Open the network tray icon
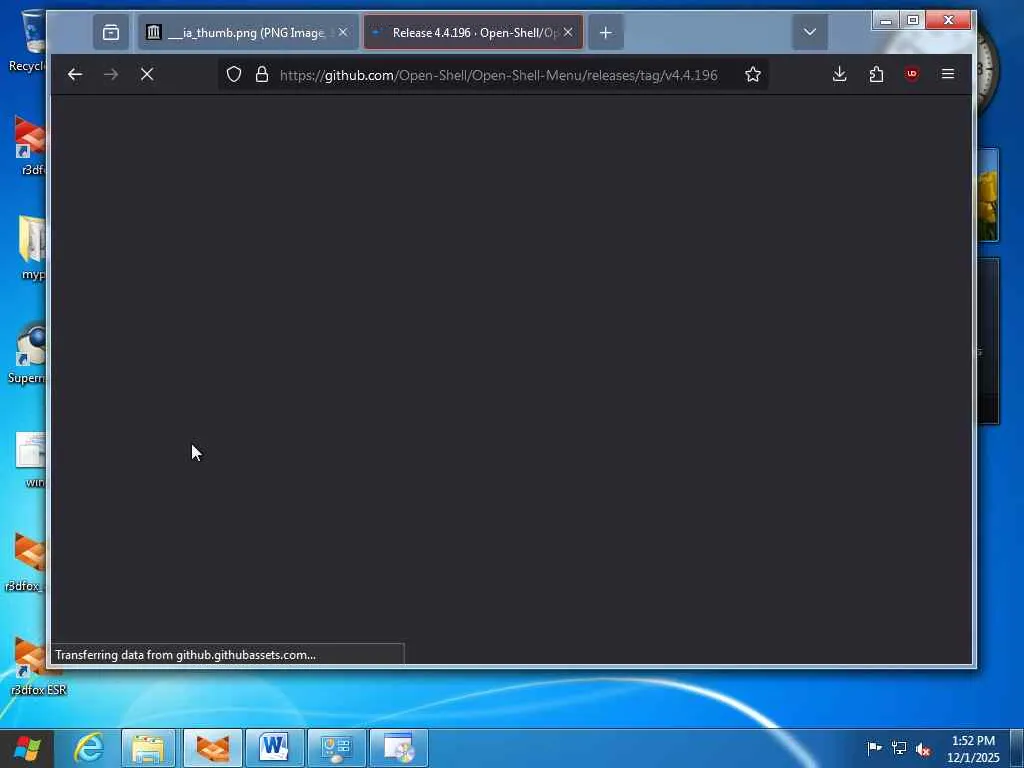The image size is (1024, 768). (899, 748)
